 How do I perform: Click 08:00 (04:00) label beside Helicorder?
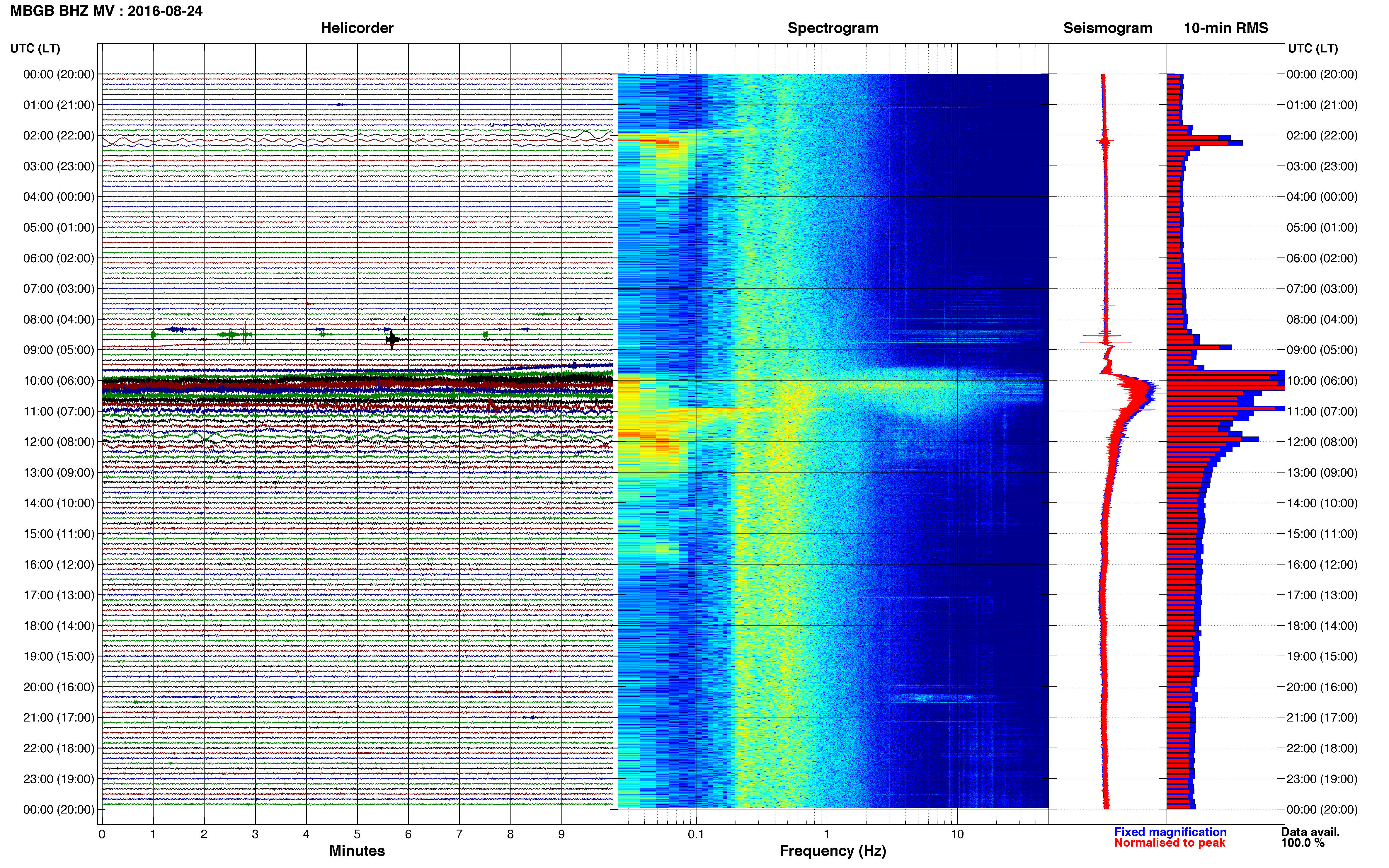pos(59,319)
